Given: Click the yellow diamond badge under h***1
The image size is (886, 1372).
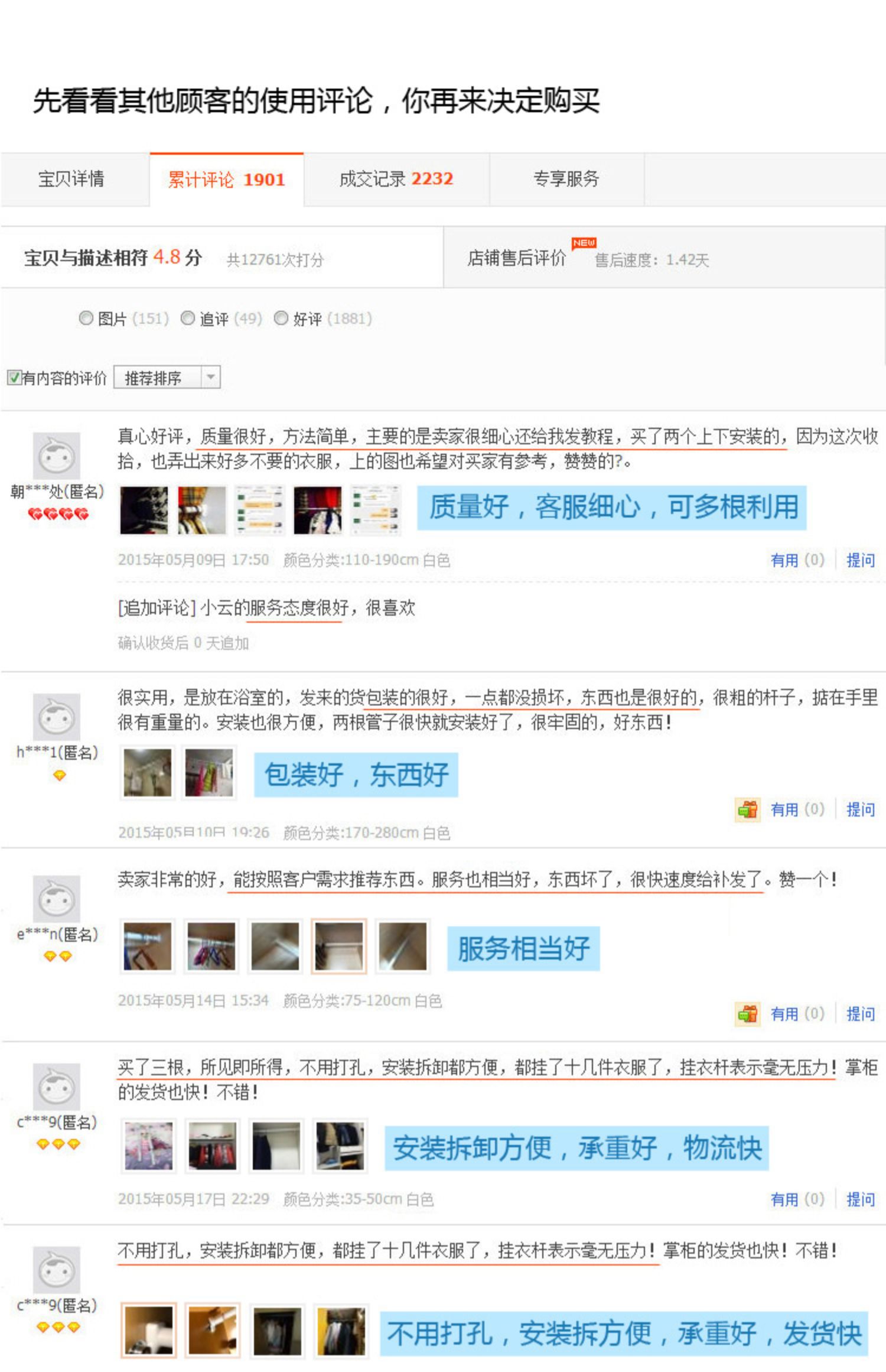Looking at the screenshot, I should click(59, 775).
